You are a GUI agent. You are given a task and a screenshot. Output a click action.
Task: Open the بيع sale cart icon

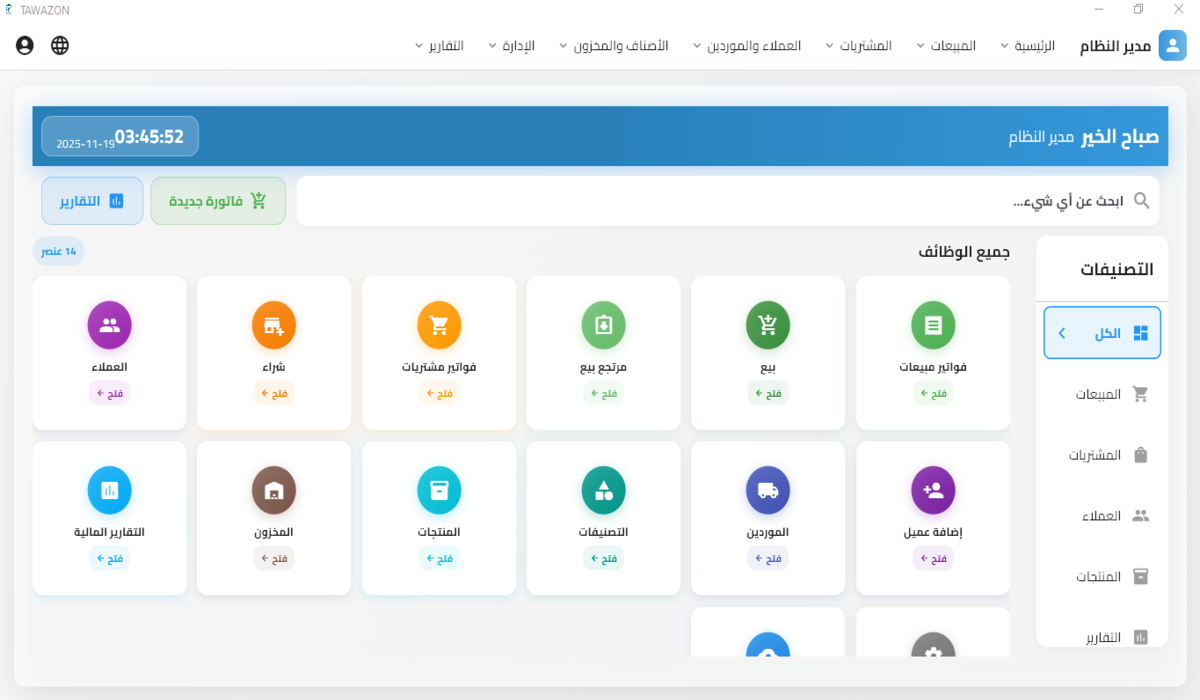pyautogui.click(x=768, y=325)
